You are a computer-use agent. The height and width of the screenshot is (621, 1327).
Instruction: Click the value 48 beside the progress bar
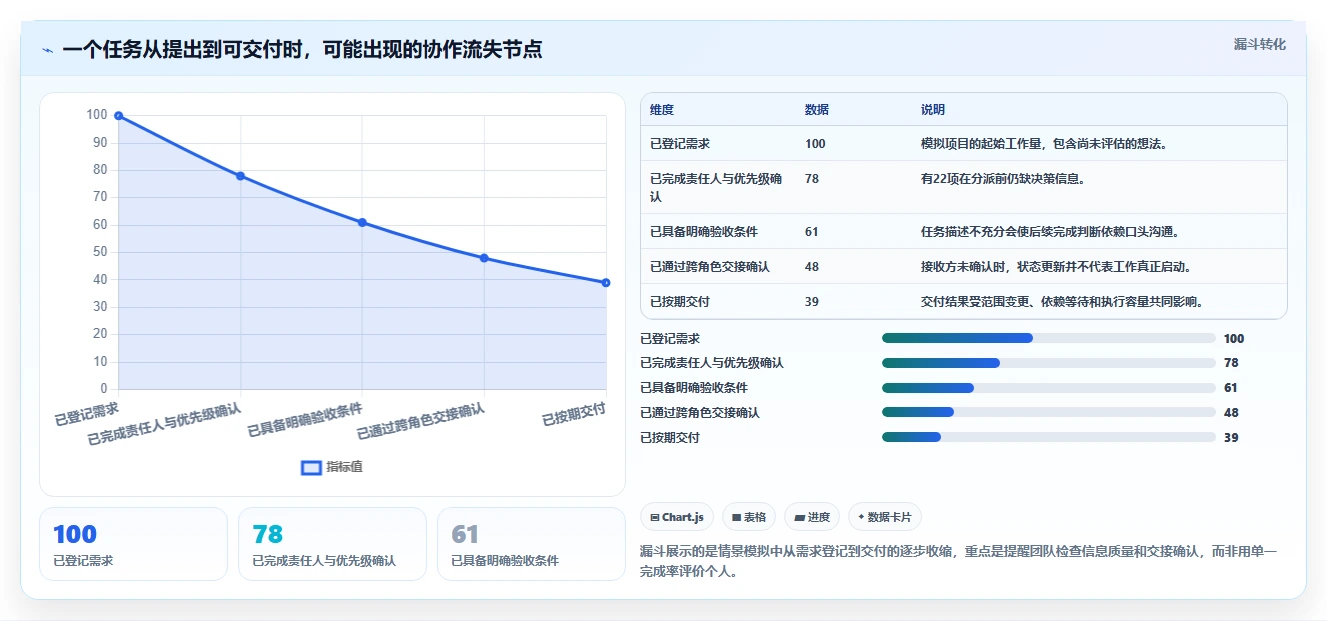coord(1231,412)
